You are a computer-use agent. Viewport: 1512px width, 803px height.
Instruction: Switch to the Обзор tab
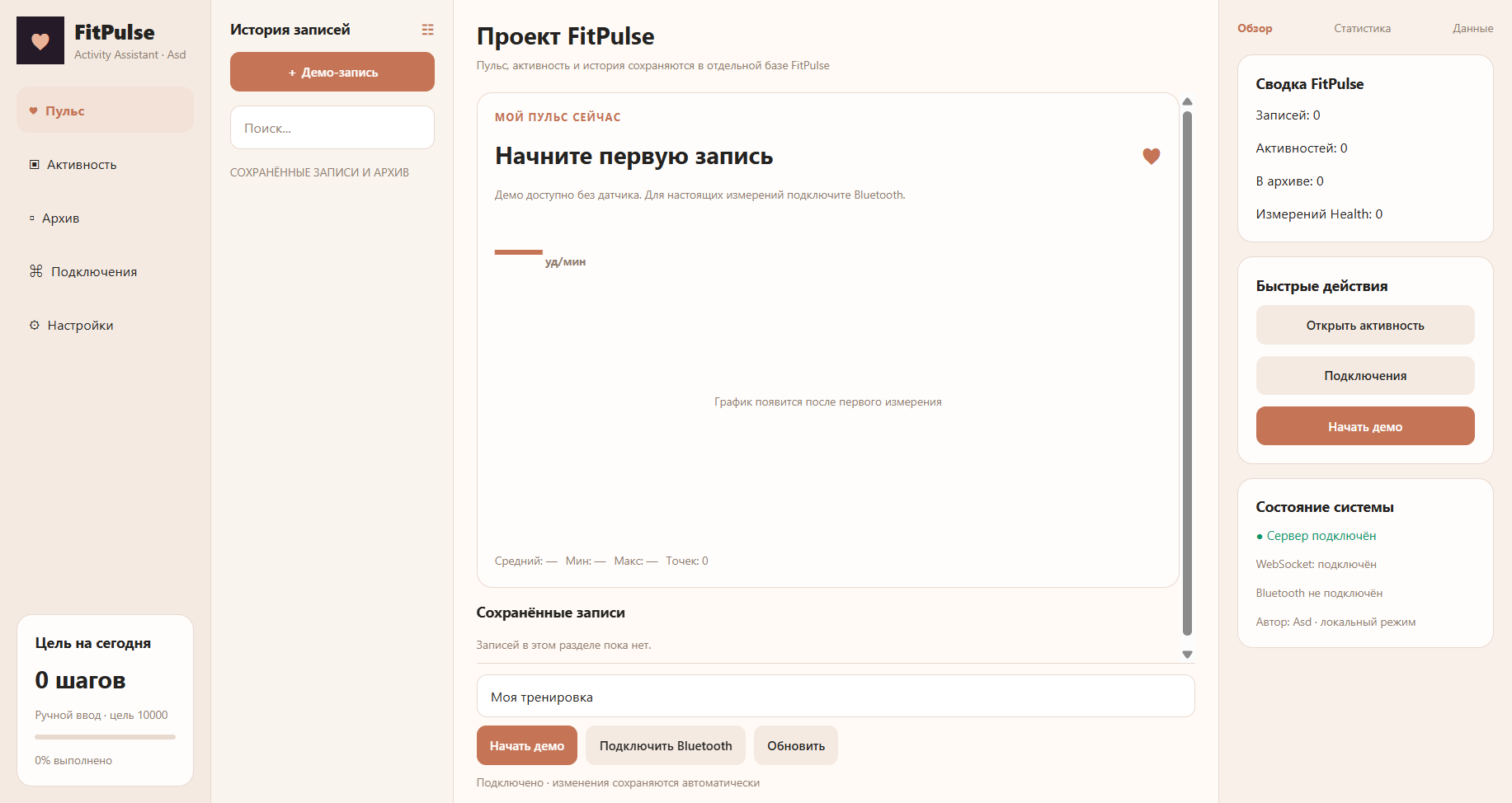pyautogui.click(x=1255, y=28)
